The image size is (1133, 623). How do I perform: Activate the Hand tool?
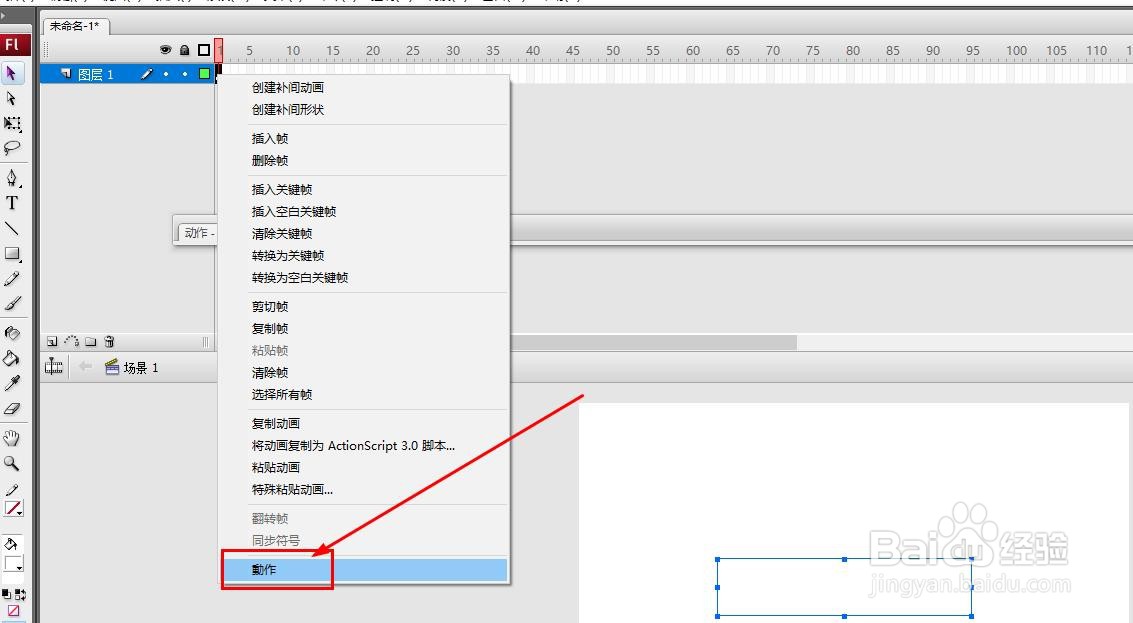[12, 438]
